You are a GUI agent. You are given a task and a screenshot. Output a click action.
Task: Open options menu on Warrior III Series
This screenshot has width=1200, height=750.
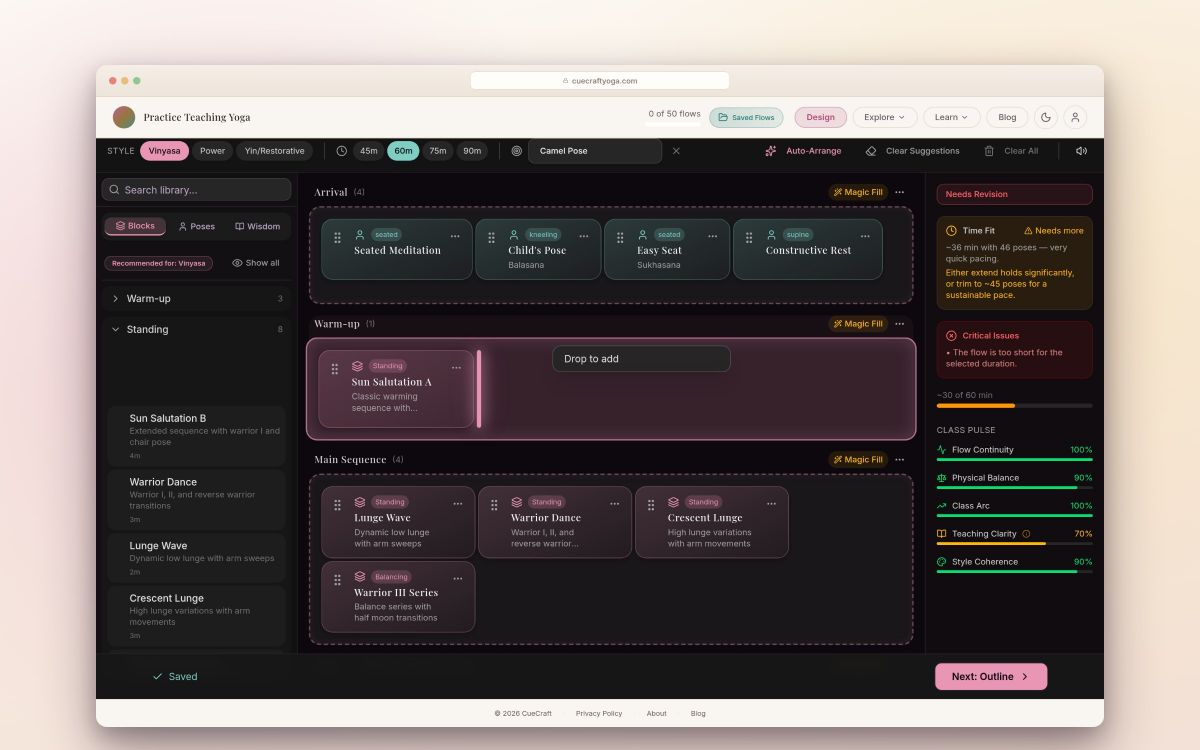[x=458, y=578]
